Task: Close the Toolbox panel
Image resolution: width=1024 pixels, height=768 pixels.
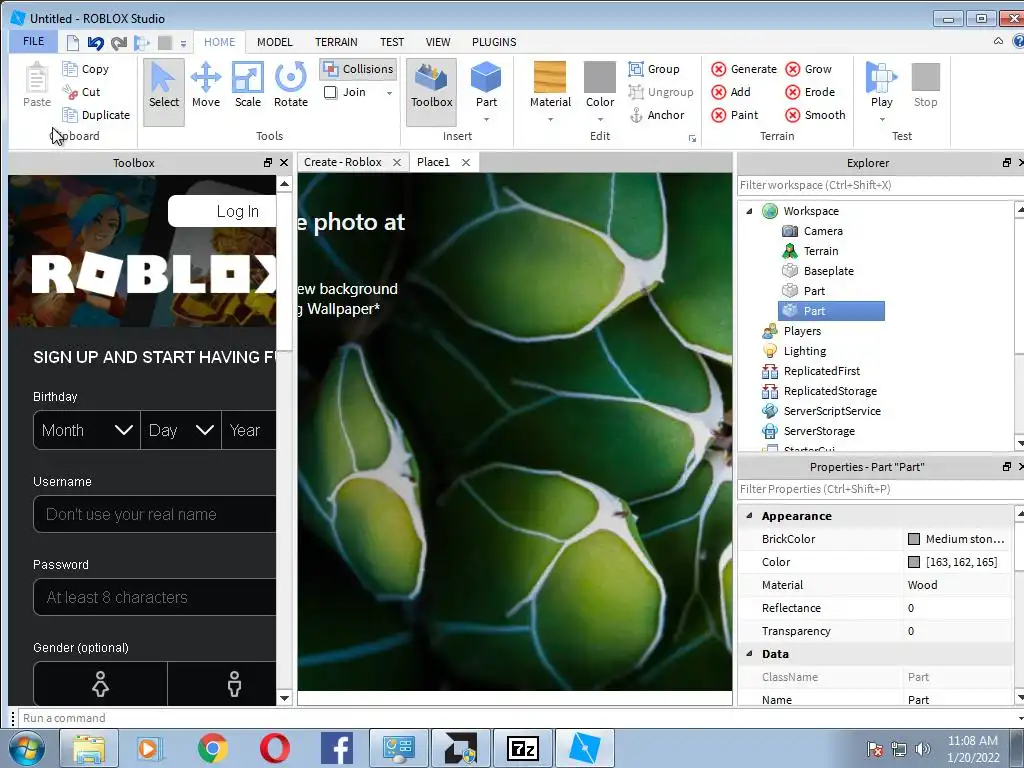Action: (284, 163)
